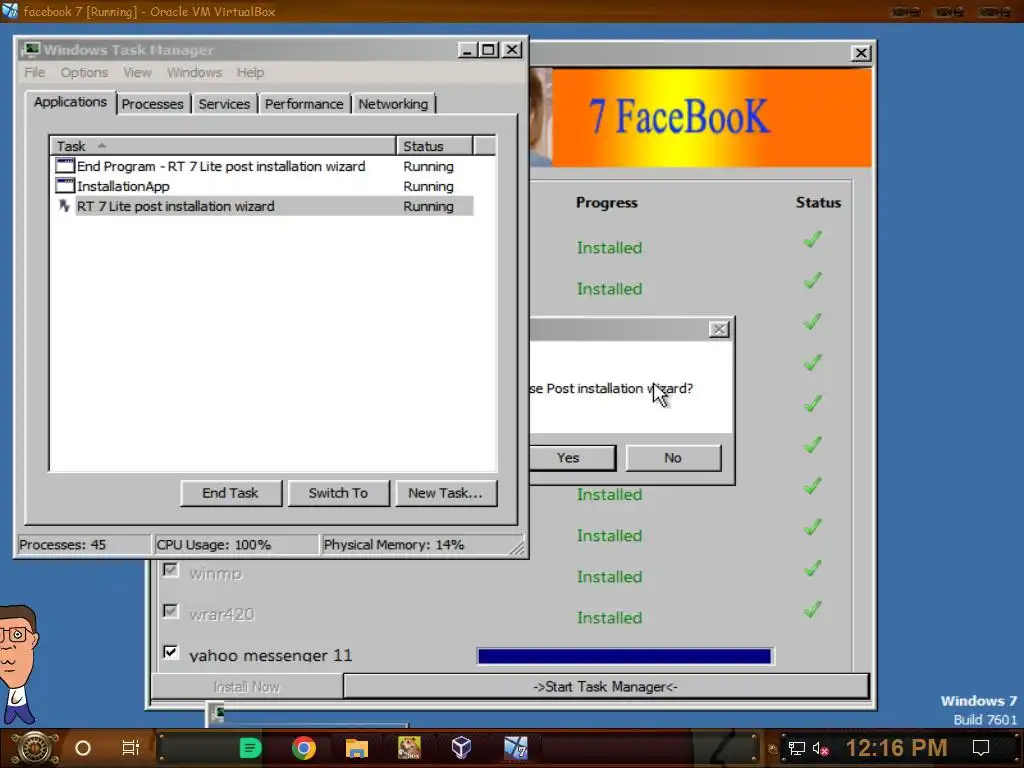Click the muted volume tray icon

(x=820, y=748)
